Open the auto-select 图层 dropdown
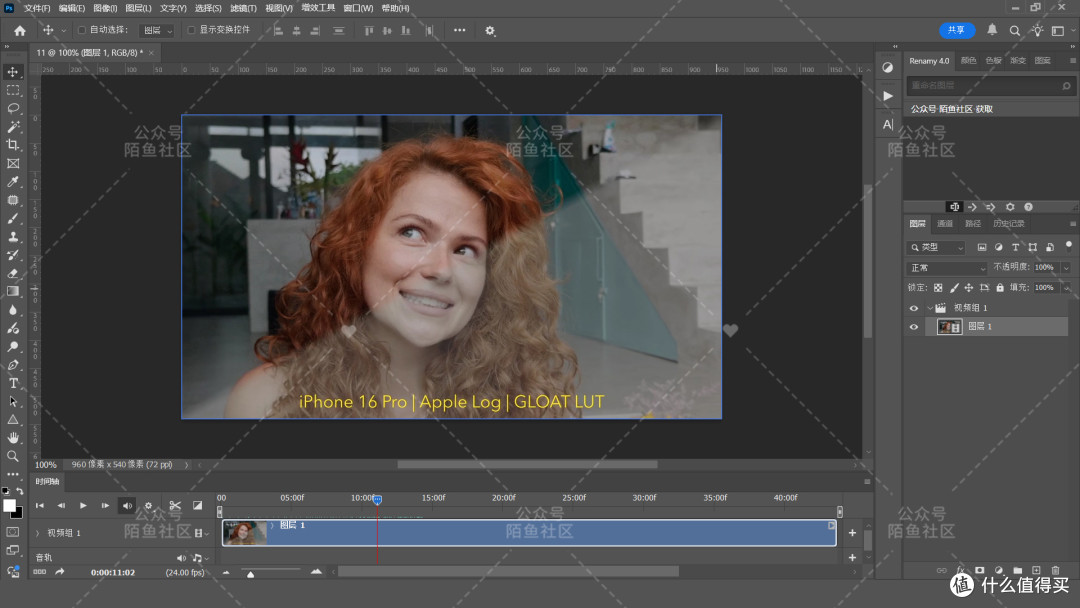The height and width of the screenshot is (608, 1080). 157,30
